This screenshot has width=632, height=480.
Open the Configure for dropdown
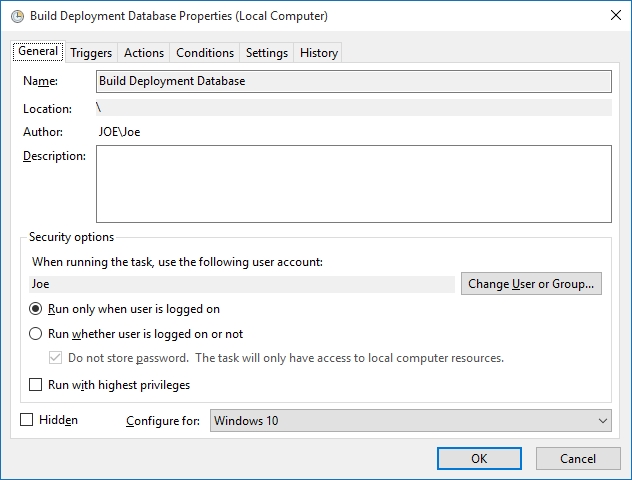(x=411, y=421)
